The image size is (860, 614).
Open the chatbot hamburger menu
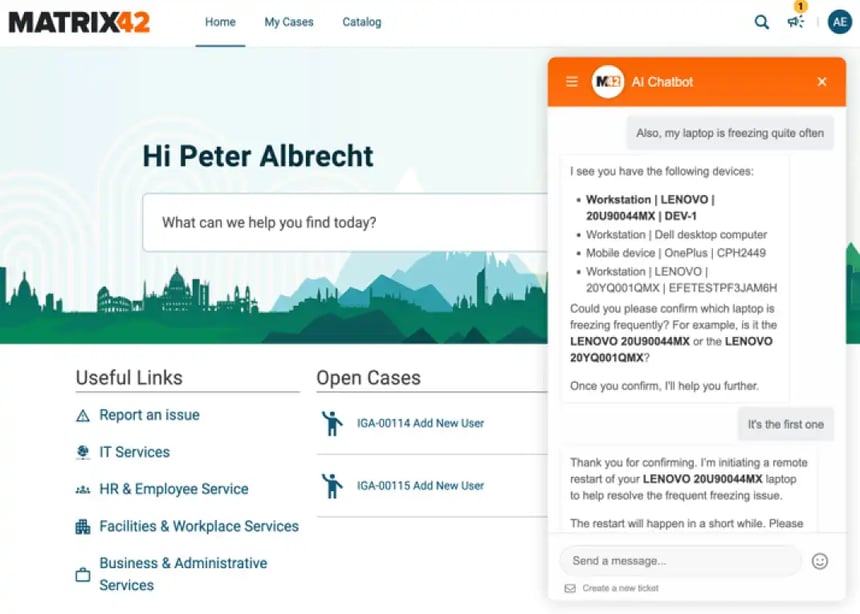pyautogui.click(x=571, y=82)
